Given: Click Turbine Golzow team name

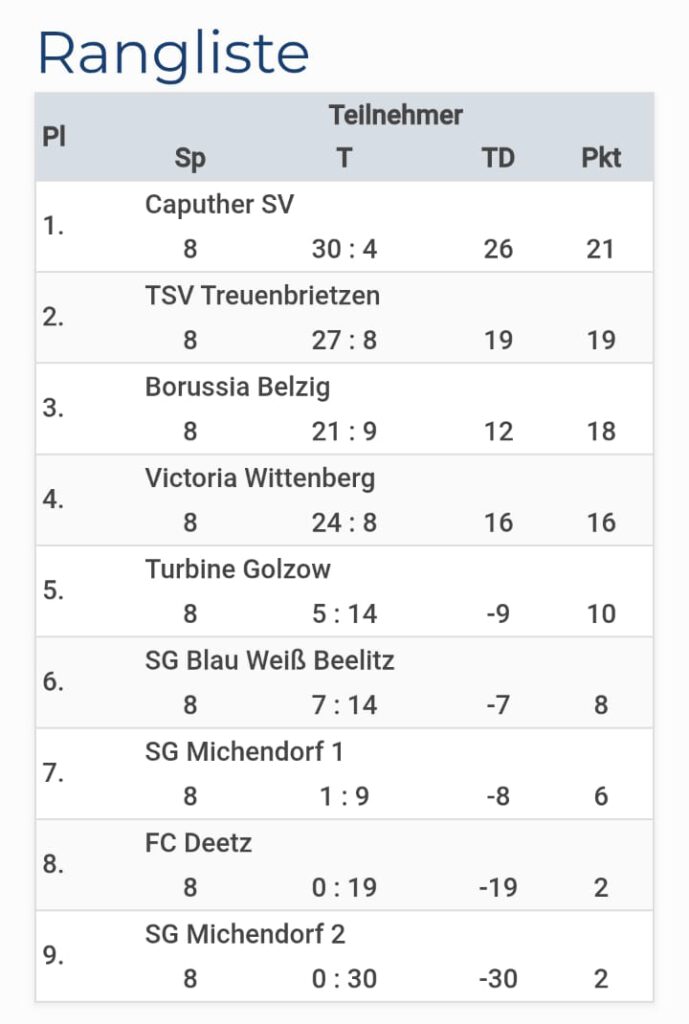Looking at the screenshot, I should [x=238, y=569].
